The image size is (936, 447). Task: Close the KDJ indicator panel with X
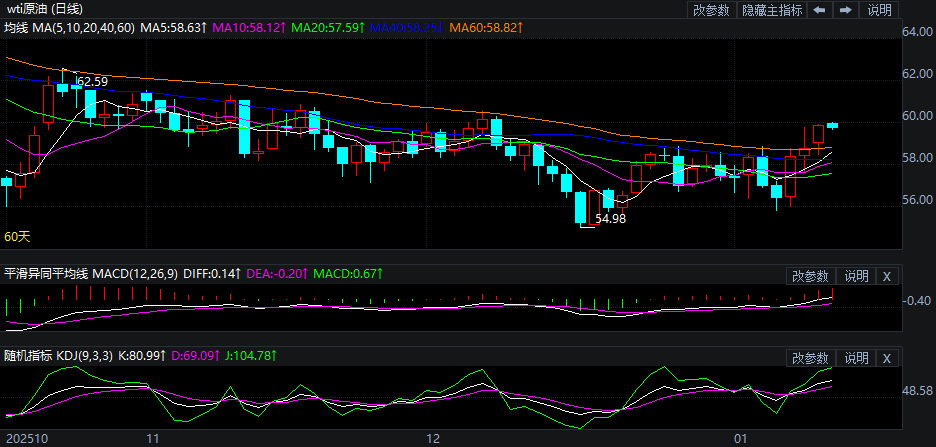pyautogui.click(x=887, y=357)
